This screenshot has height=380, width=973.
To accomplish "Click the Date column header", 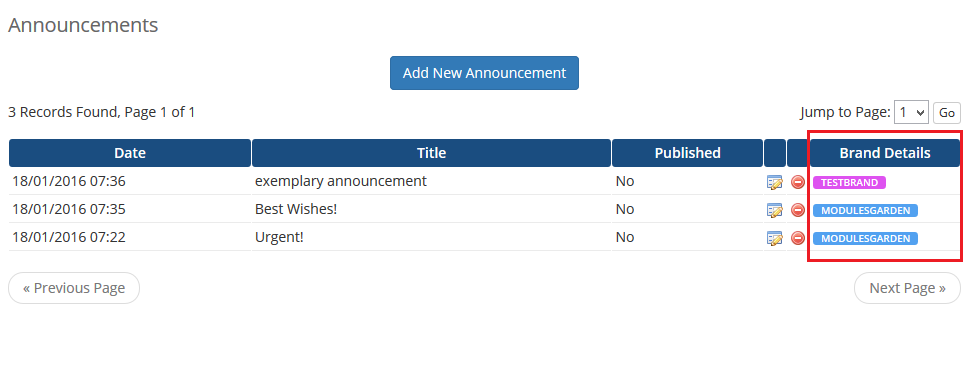I will pyautogui.click(x=130, y=153).
